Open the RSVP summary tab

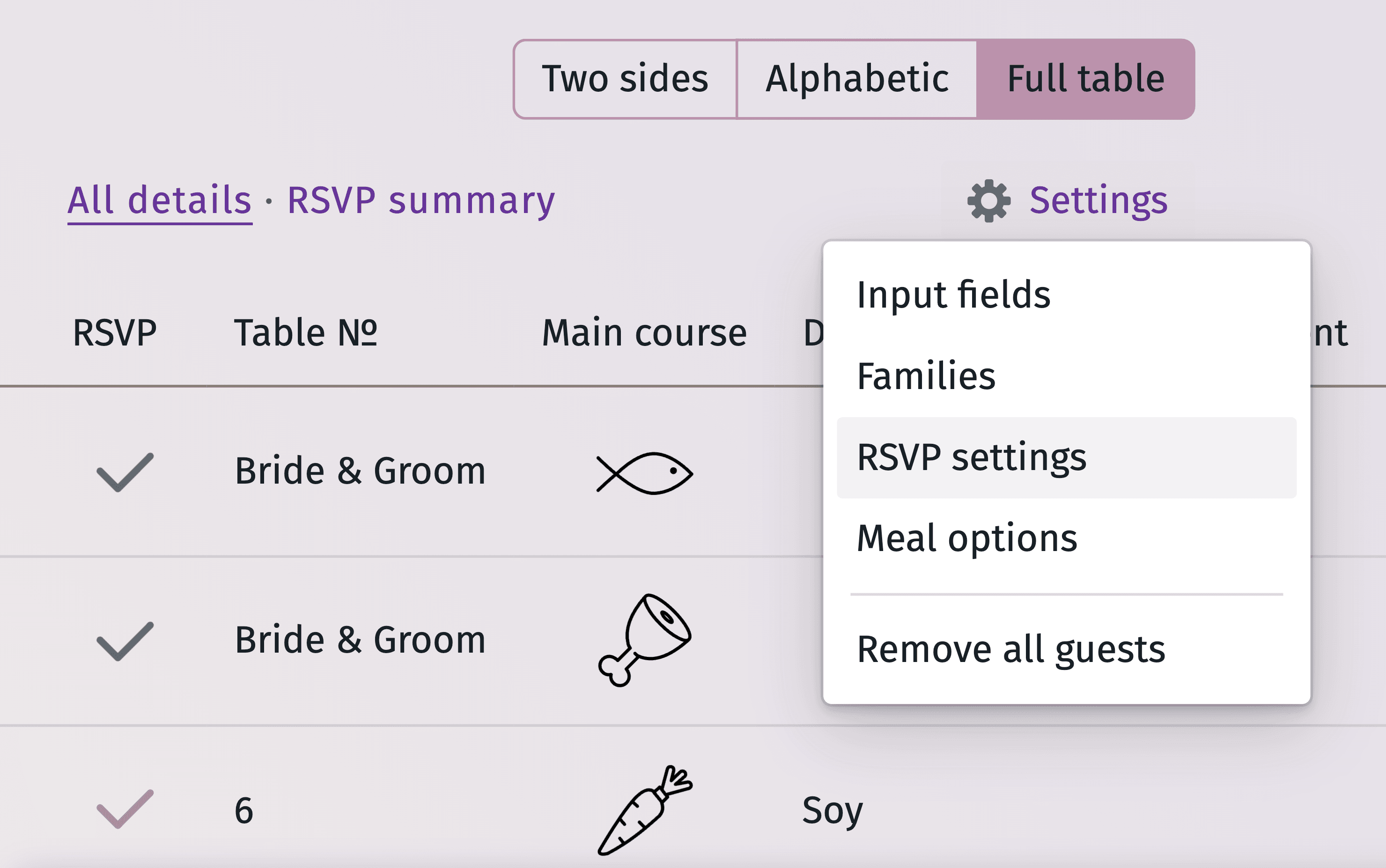(420, 201)
